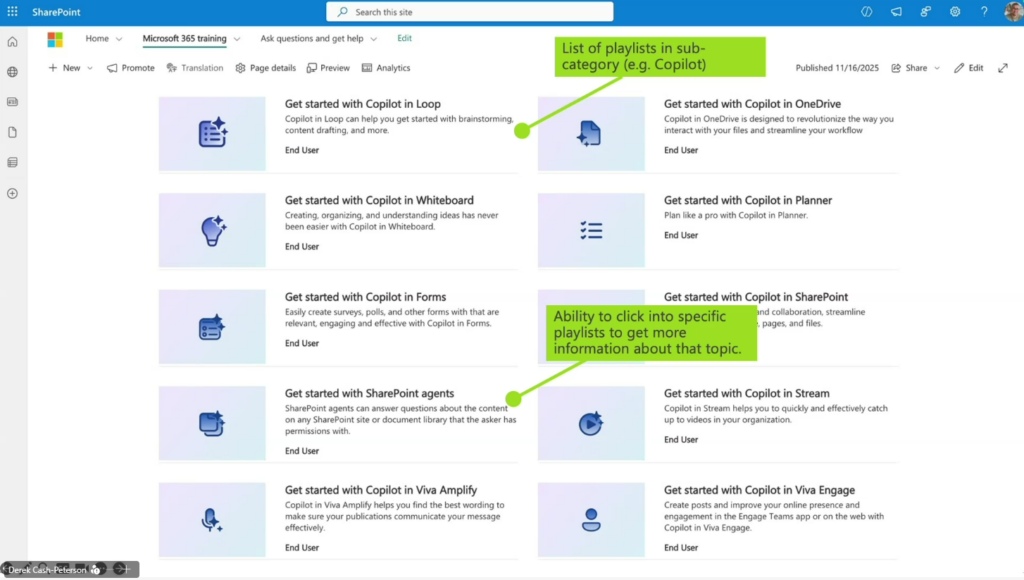
Task: Click the Home icon in the left rail
Action: (12, 42)
